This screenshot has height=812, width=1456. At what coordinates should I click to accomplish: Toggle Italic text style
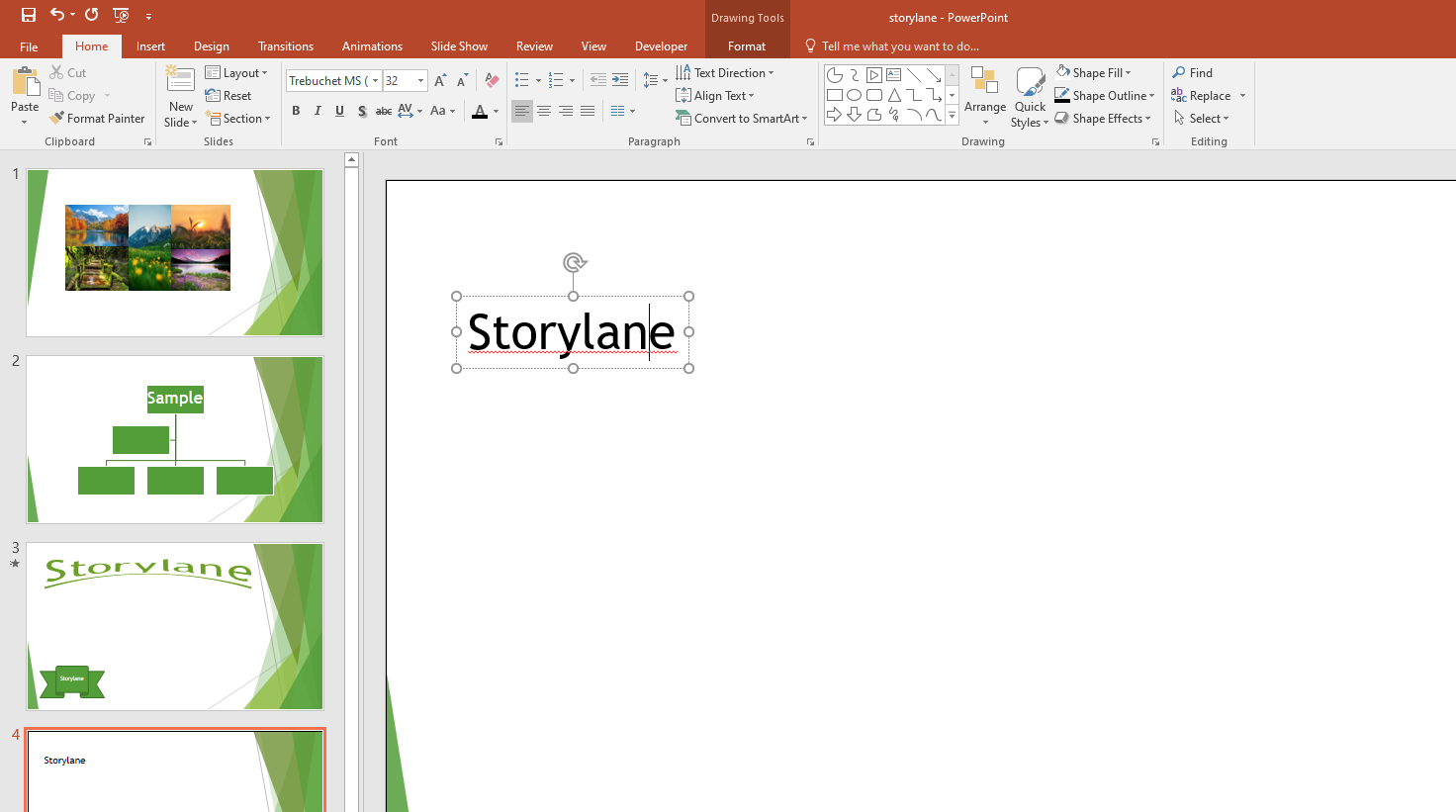[318, 112]
